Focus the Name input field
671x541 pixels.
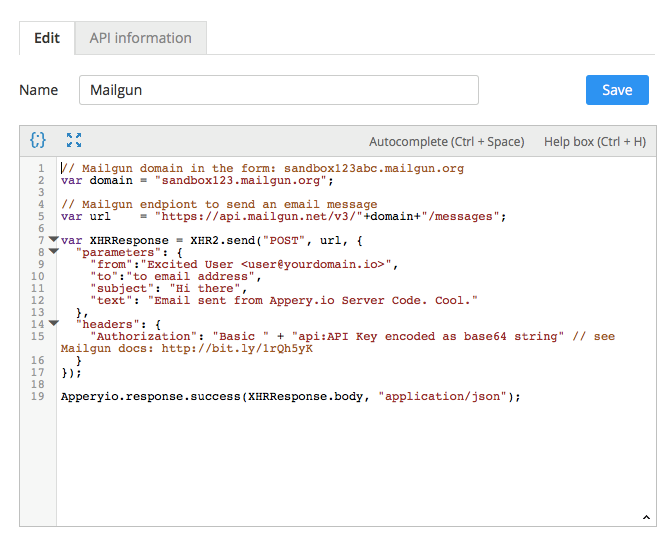tap(279, 90)
